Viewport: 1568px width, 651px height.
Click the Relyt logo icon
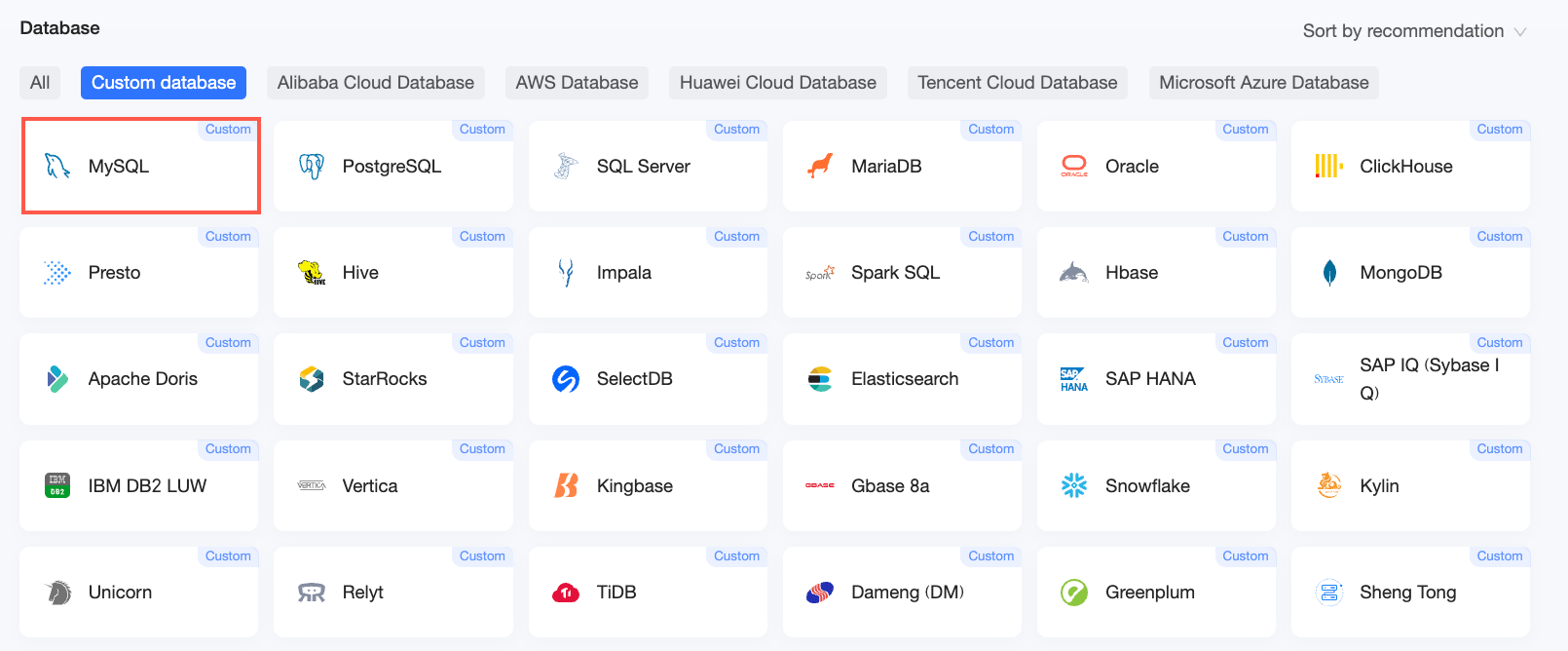(312, 593)
